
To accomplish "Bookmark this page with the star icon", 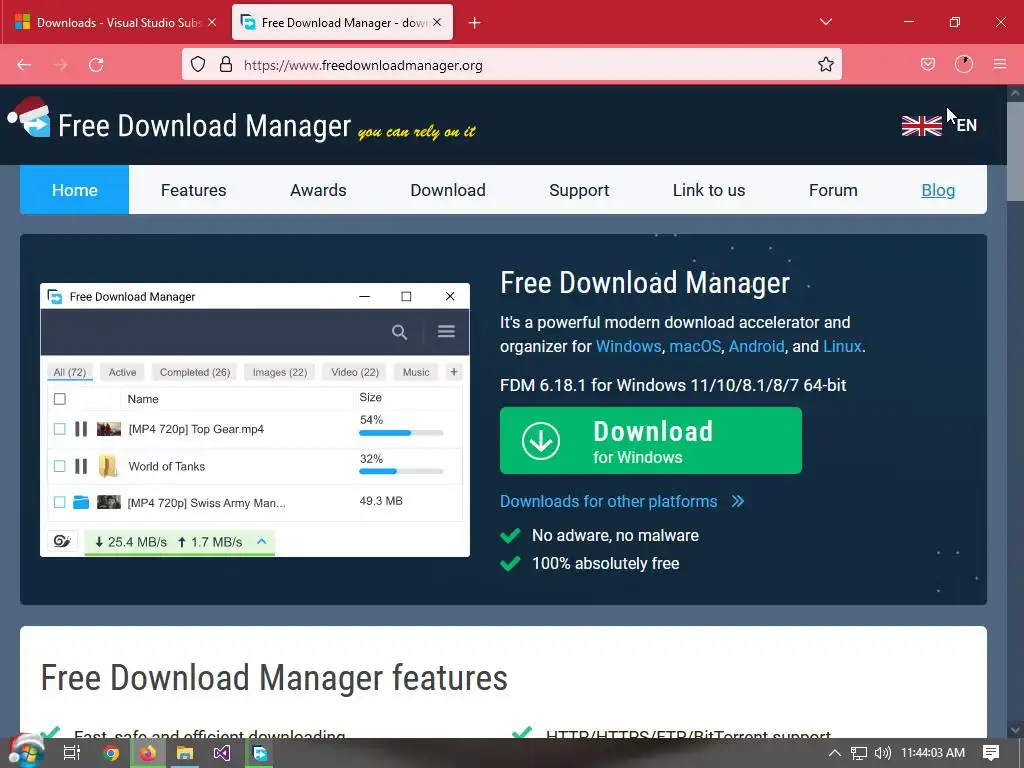I will click(x=825, y=64).
